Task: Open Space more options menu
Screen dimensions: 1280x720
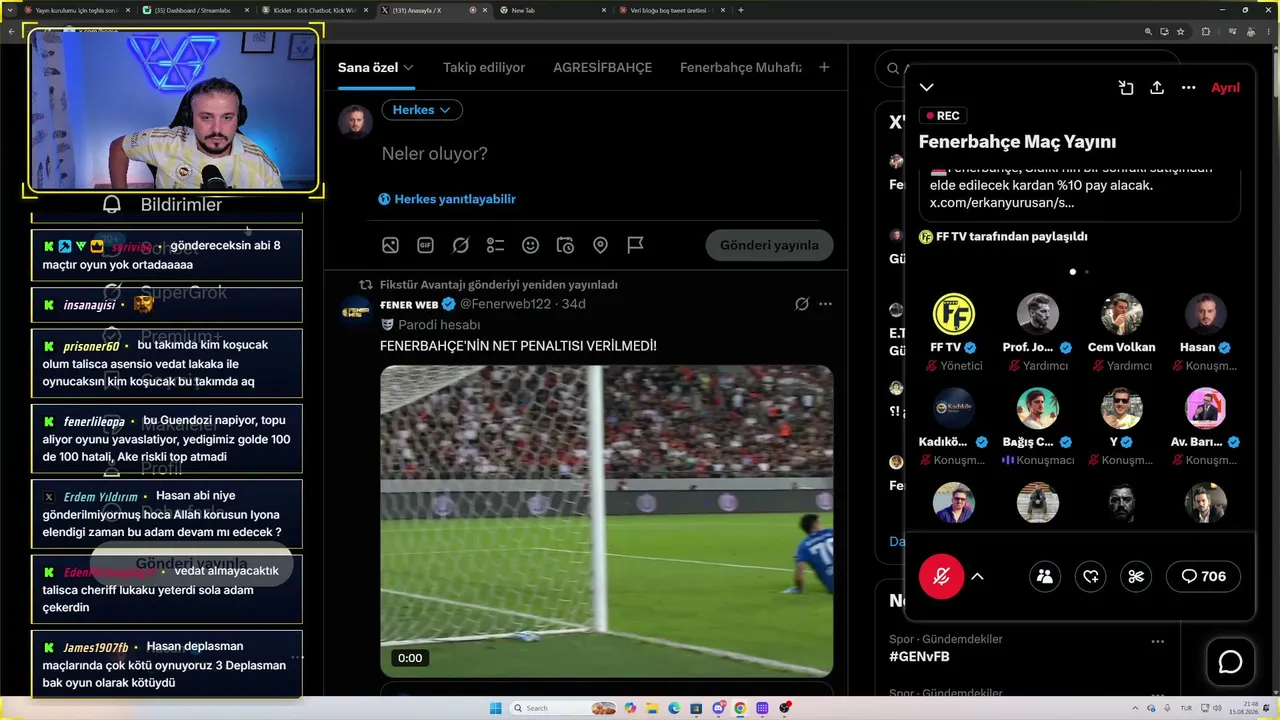Action: pos(1188,88)
